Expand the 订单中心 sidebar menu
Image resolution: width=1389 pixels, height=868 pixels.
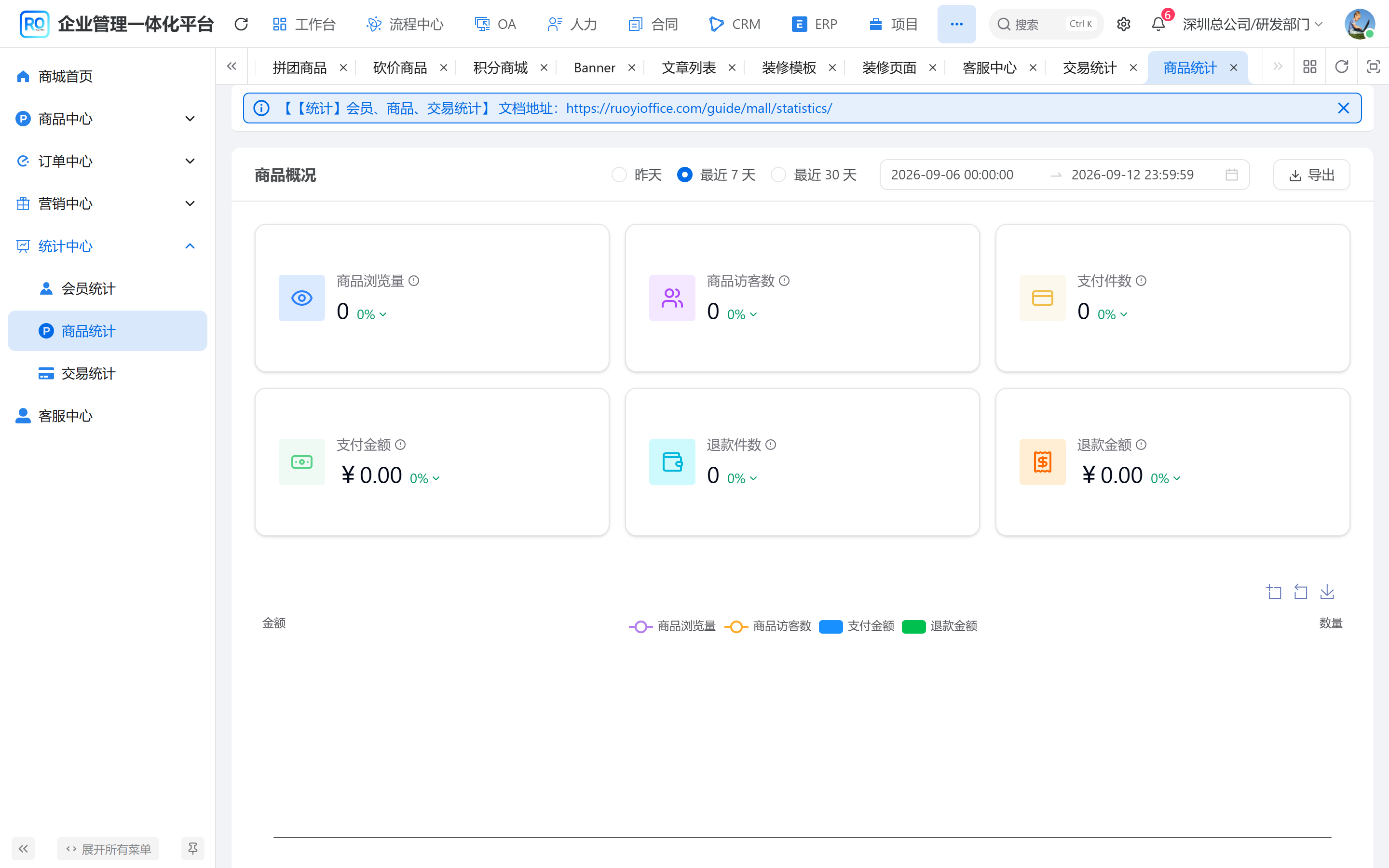[x=108, y=162]
